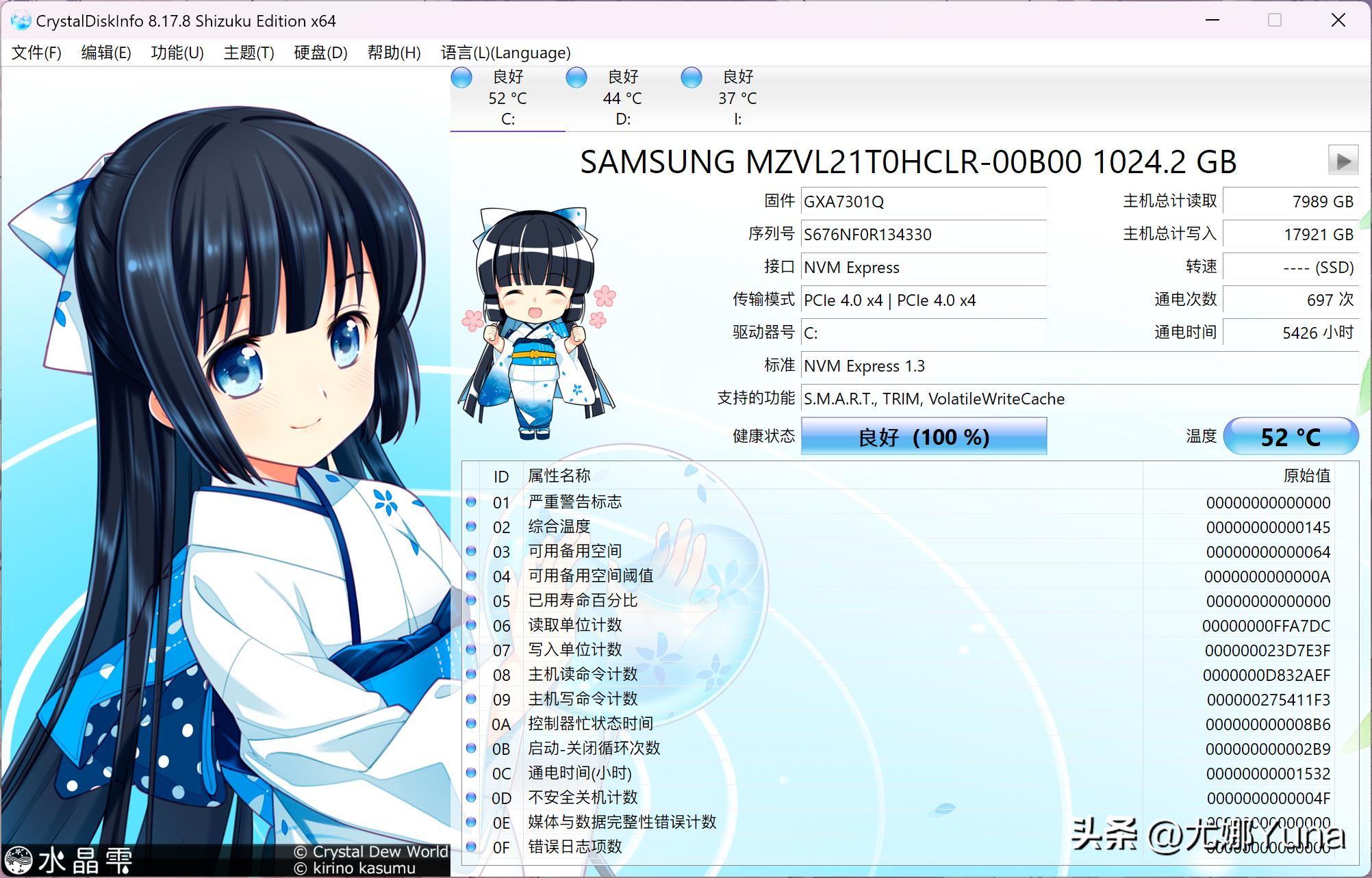Viewport: 1372px width, 878px height.
Task: Click the C: drive health status icon
Action: (x=461, y=79)
